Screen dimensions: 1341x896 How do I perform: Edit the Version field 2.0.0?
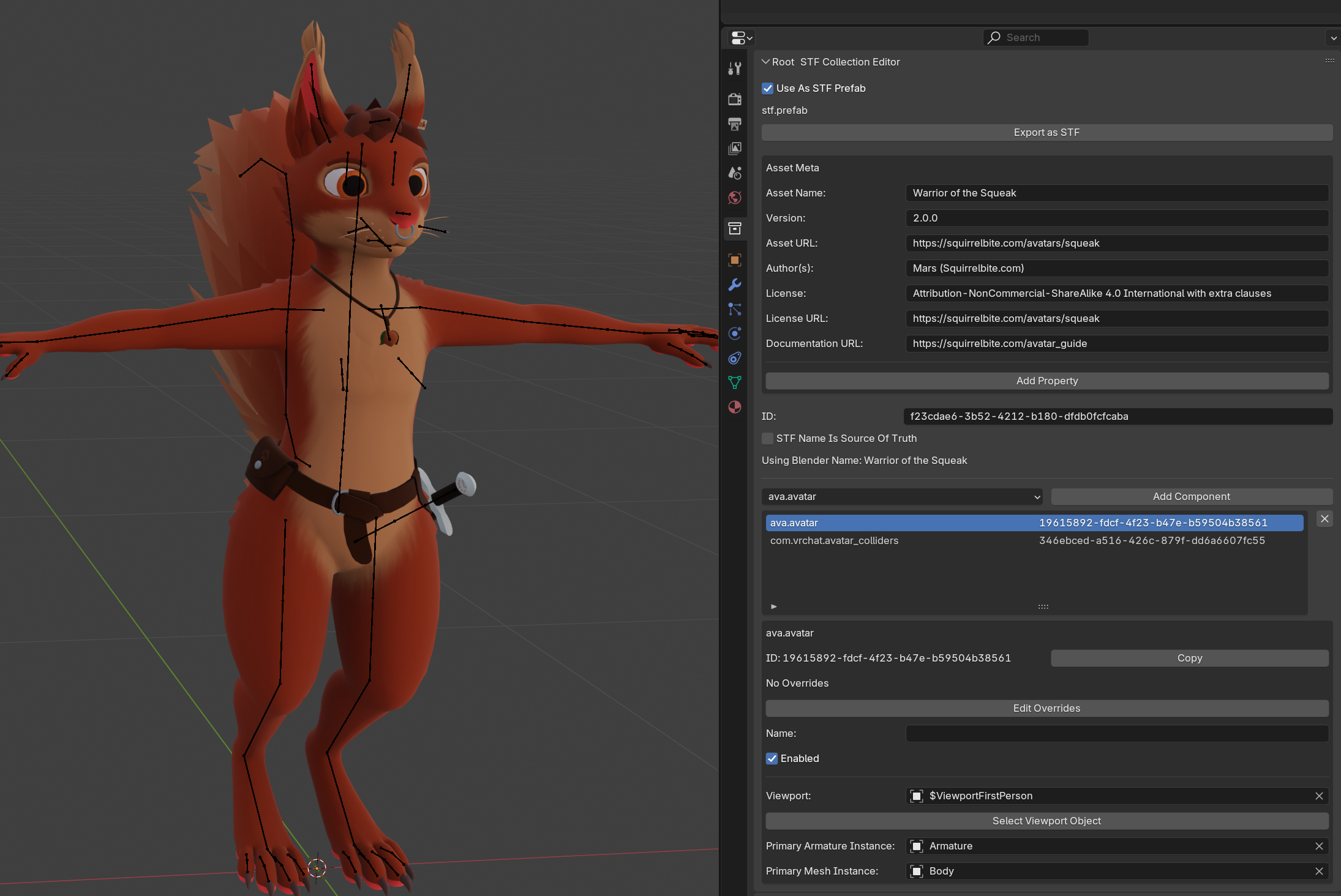[1117, 218]
